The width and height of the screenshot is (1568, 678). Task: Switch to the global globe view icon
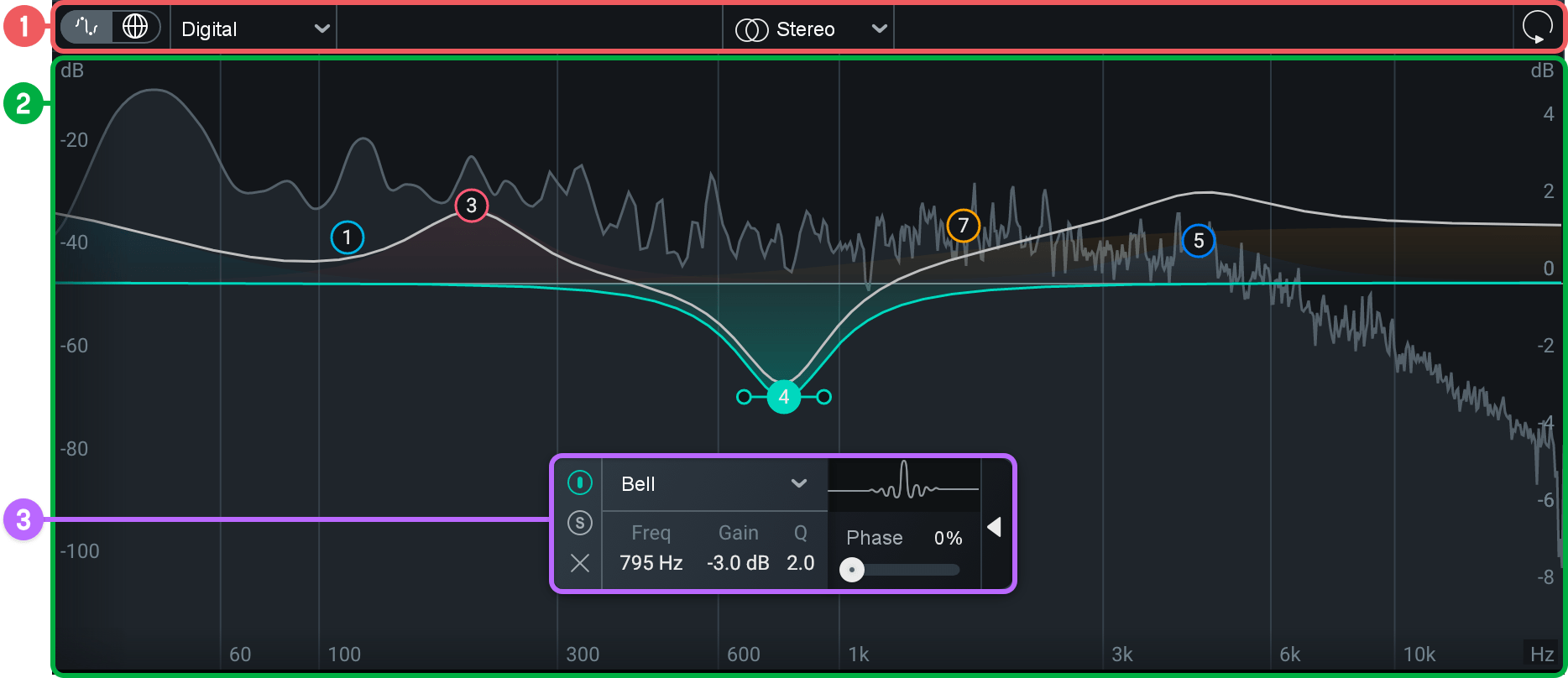(135, 28)
